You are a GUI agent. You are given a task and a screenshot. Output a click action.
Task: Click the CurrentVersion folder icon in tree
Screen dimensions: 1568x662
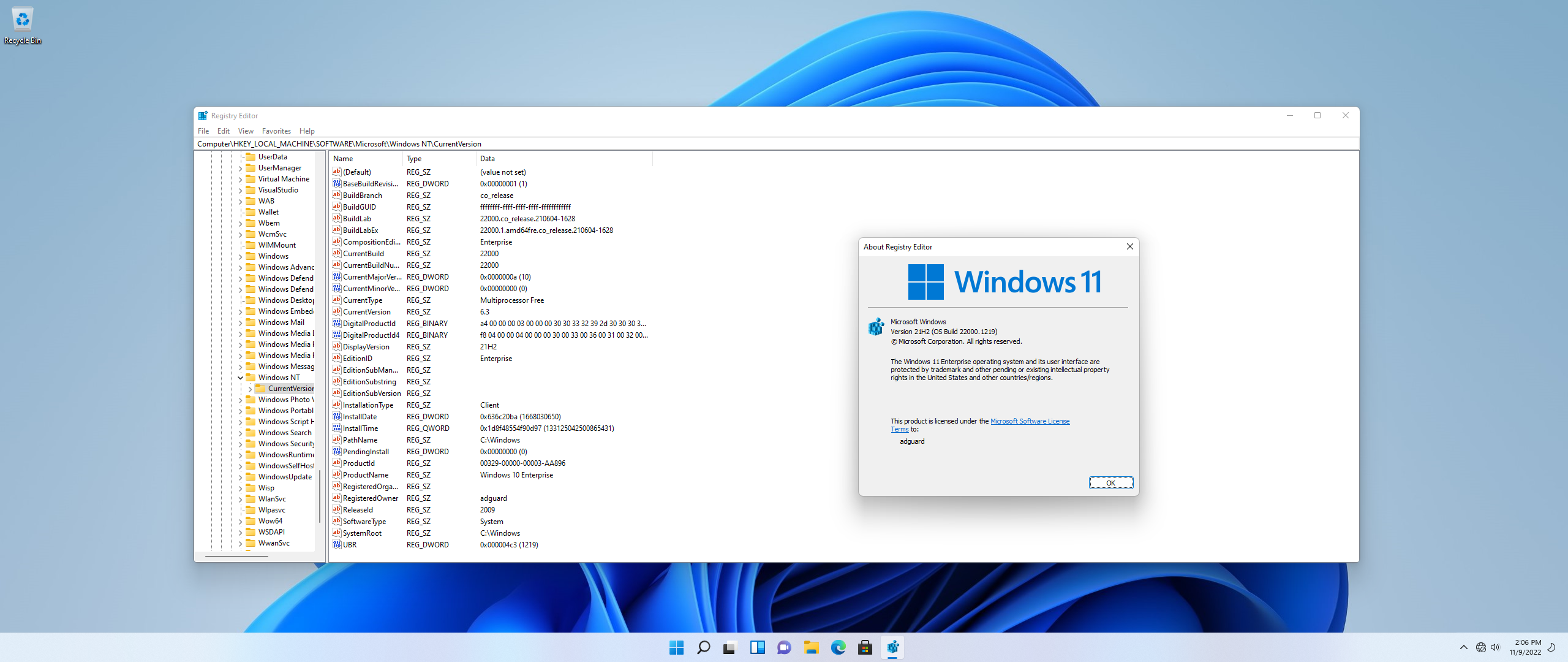pos(260,388)
